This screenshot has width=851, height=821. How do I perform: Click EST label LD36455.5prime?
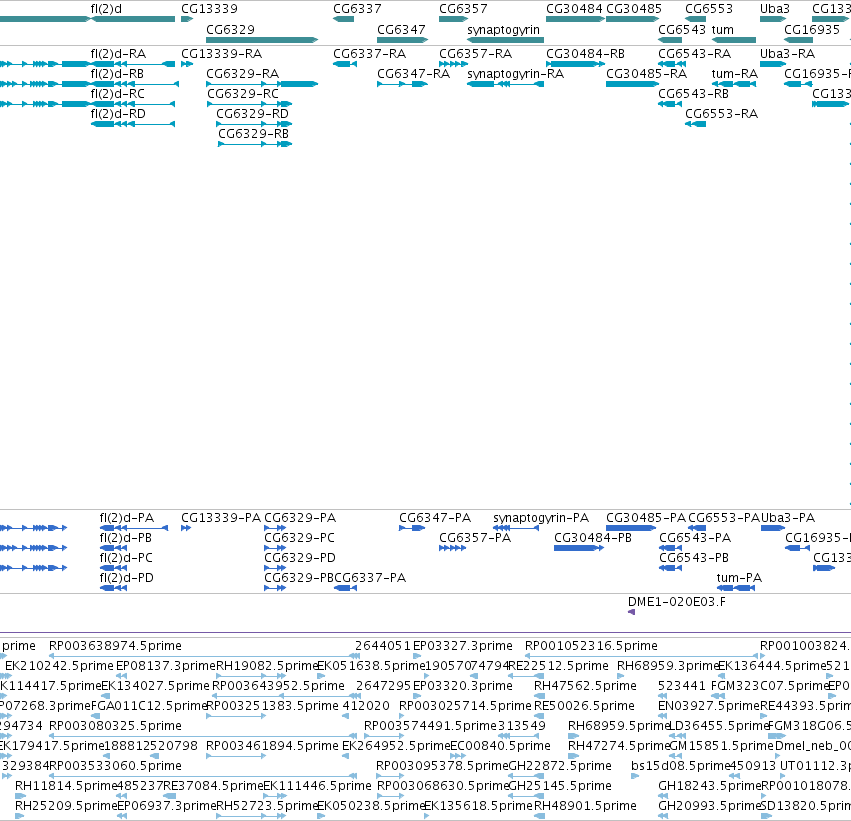pyautogui.click(x=719, y=727)
